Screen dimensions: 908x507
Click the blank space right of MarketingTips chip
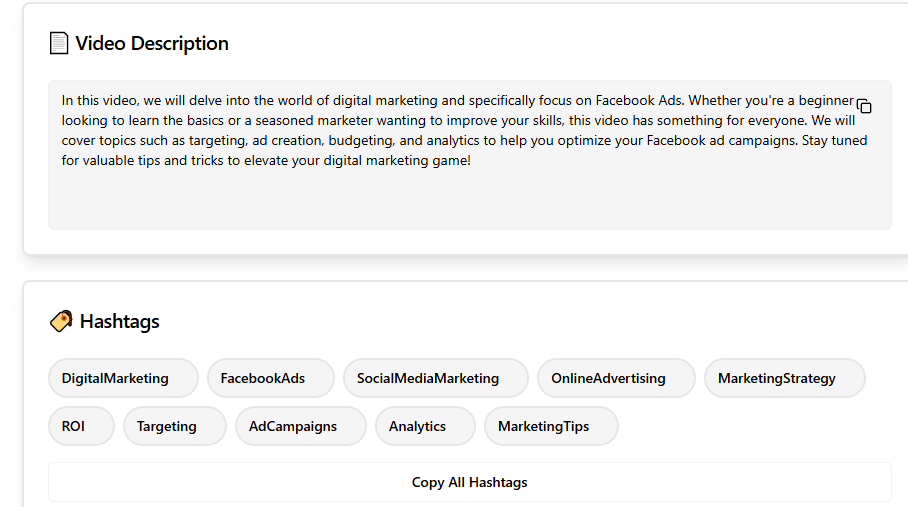pos(750,426)
